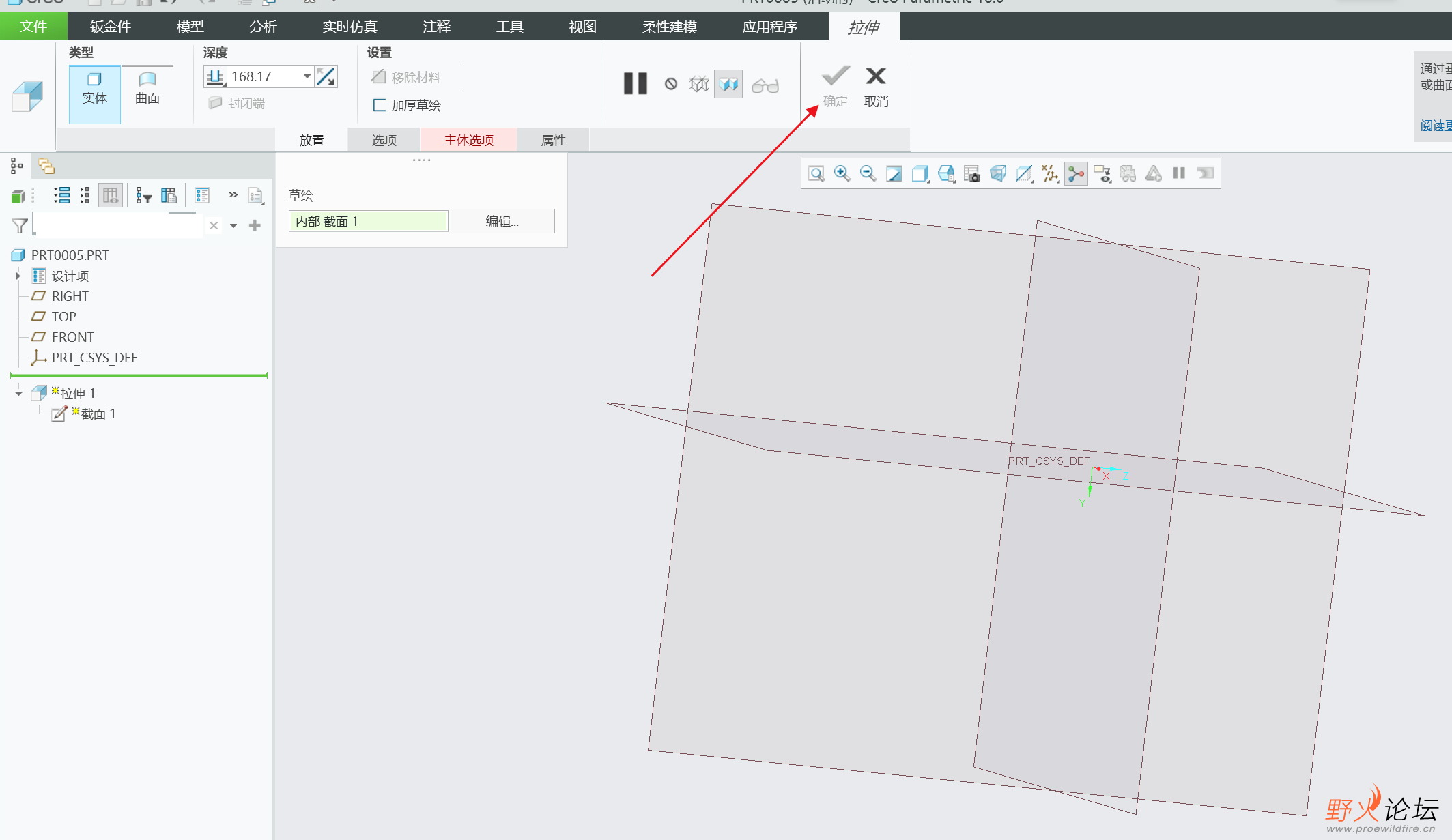Screen dimensions: 1452x840
Task: Open the 放置 placement tab
Action: point(311,140)
